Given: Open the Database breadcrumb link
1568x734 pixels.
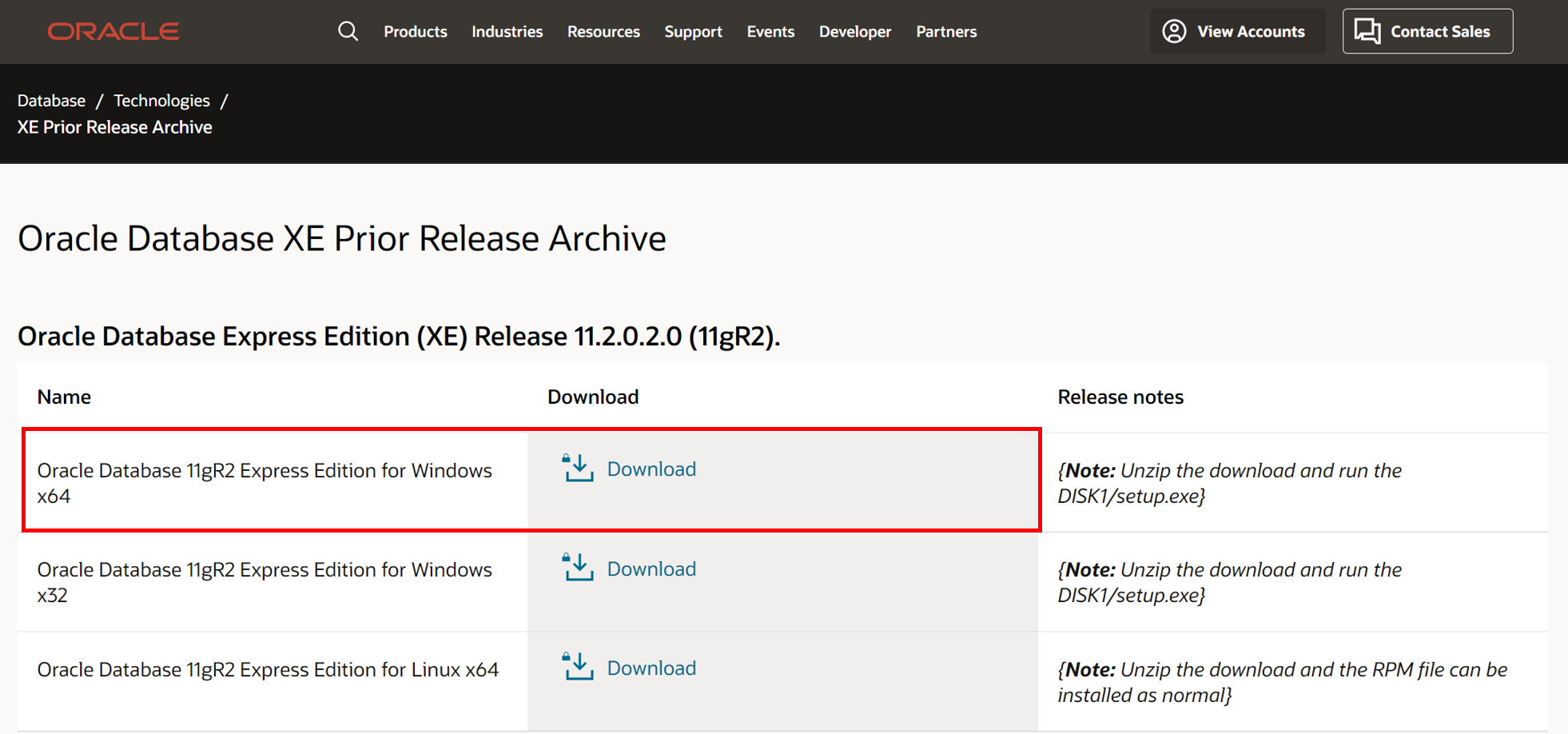Looking at the screenshot, I should click(50, 100).
